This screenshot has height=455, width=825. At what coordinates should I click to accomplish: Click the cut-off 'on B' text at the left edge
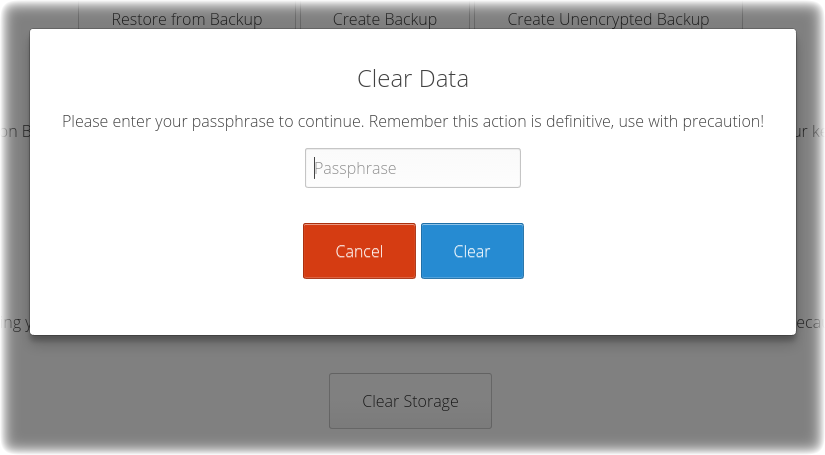click(x=15, y=131)
